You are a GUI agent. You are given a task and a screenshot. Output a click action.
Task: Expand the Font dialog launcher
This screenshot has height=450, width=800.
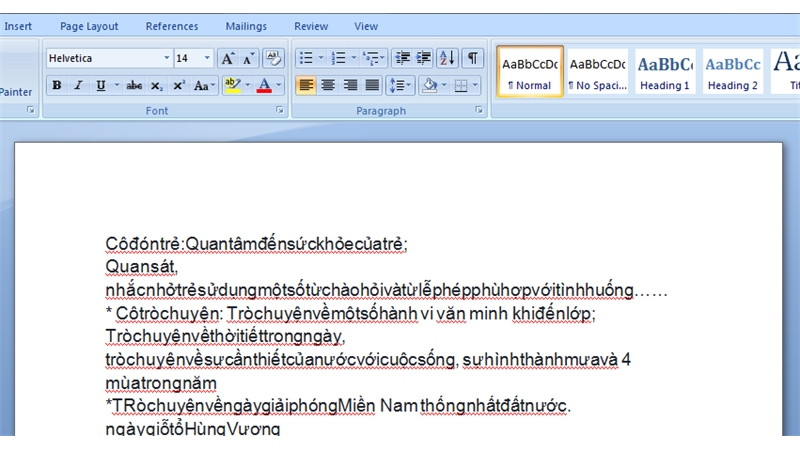click(x=281, y=110)
